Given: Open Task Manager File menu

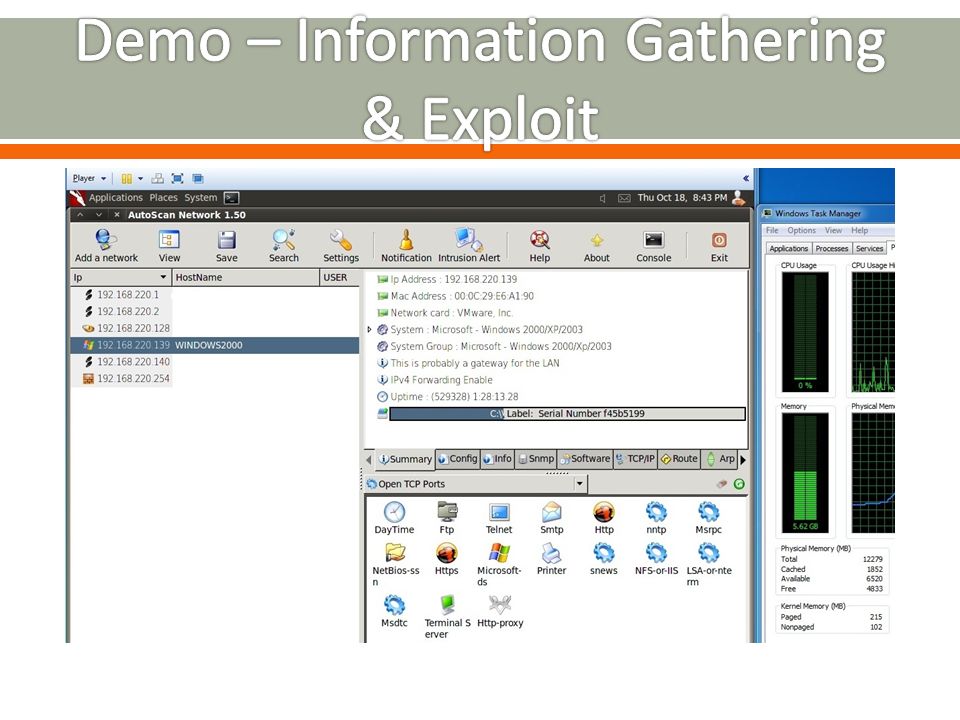Looking at the screenshot, I should coord(772,230).
